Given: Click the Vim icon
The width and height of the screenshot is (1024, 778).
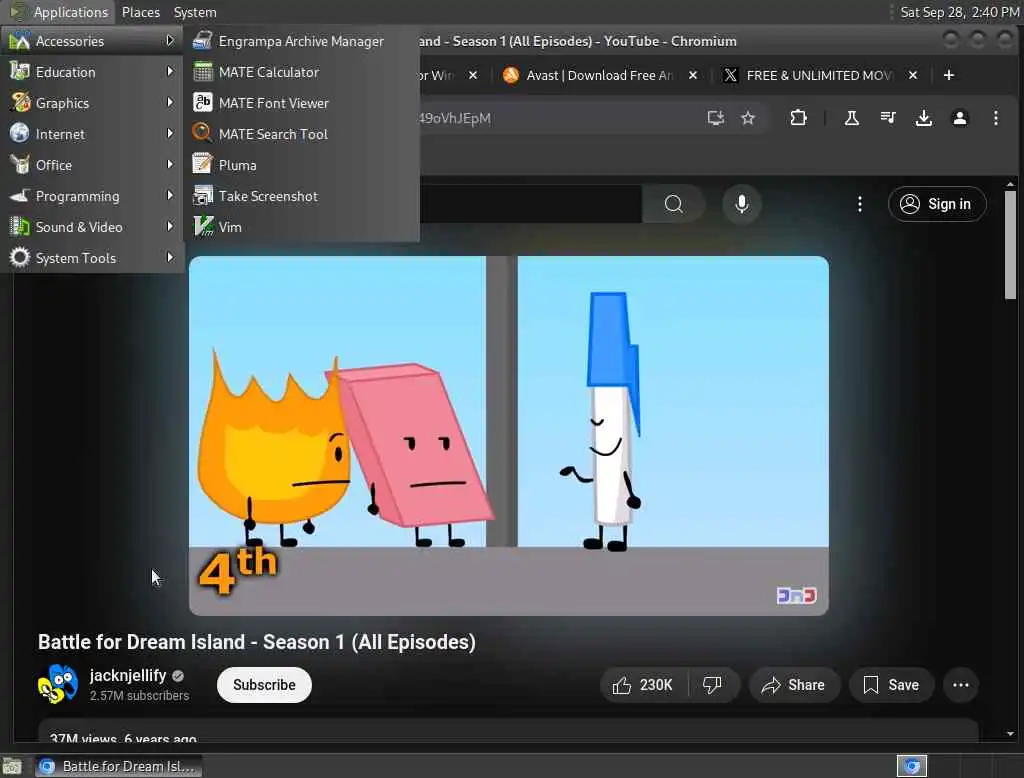Looking at the screenshot, I should click(x=202, y=226).
